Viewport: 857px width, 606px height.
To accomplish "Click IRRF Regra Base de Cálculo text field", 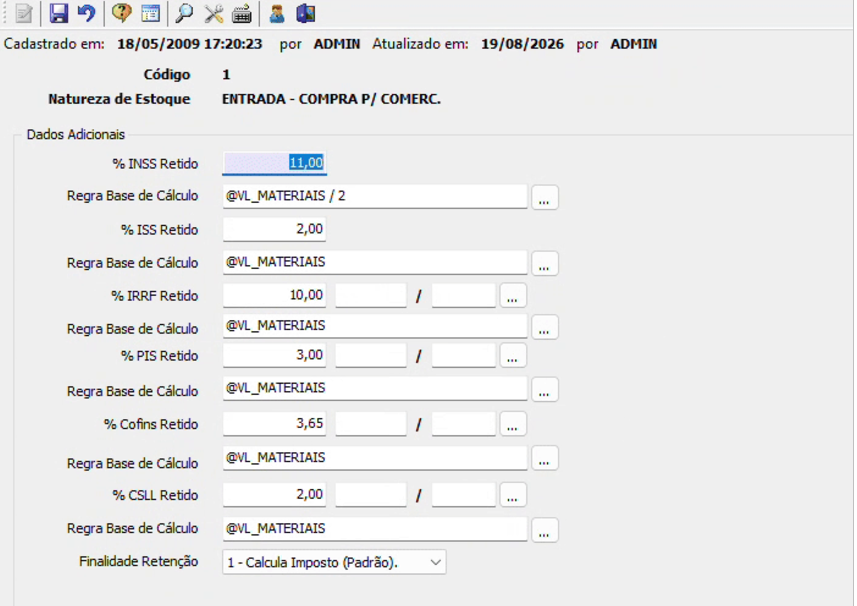I will tap(375, 326).
